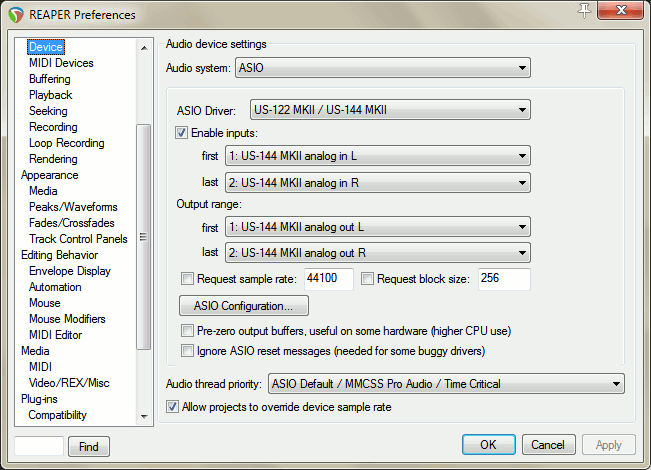Select Peaks/Waveforms in the preferences tree
The width and height of the screenshot is (651, 470).
tap(73, 207)
